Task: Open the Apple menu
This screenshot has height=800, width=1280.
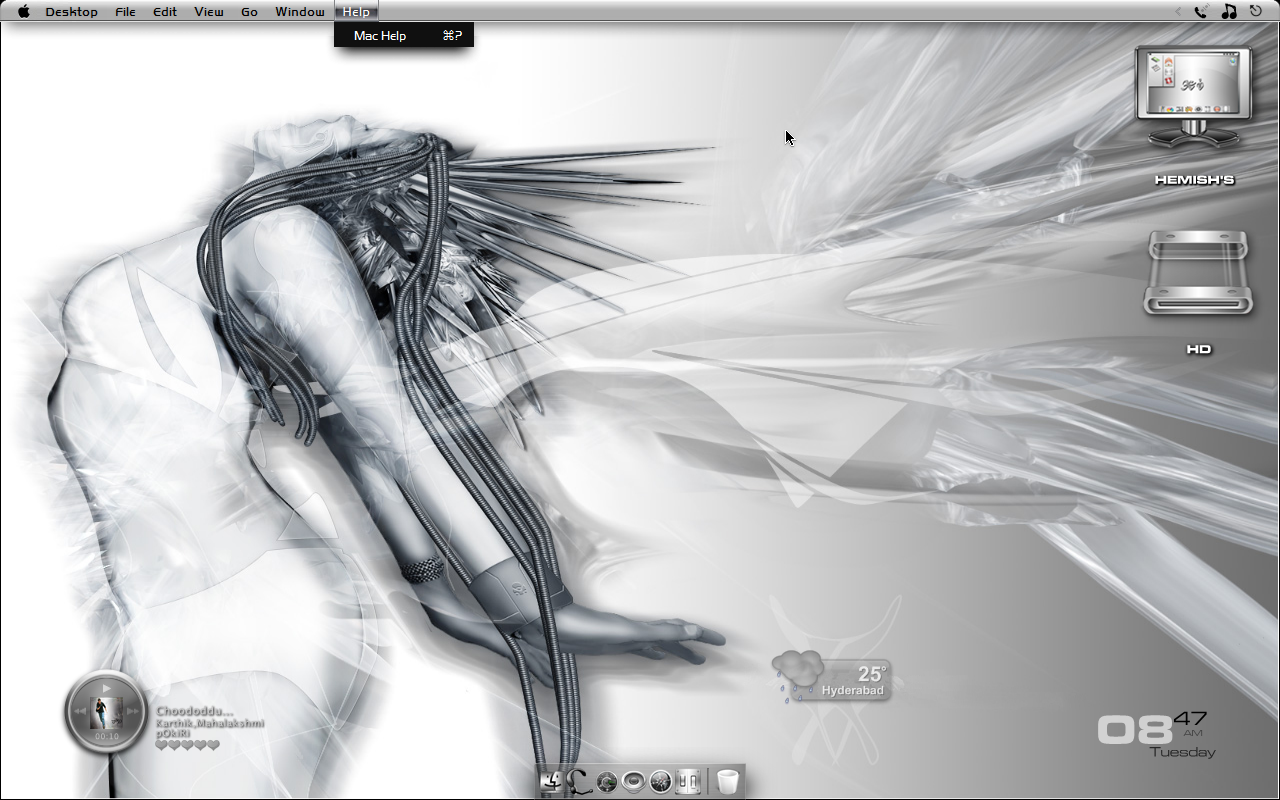Action: tap(23, 12)
